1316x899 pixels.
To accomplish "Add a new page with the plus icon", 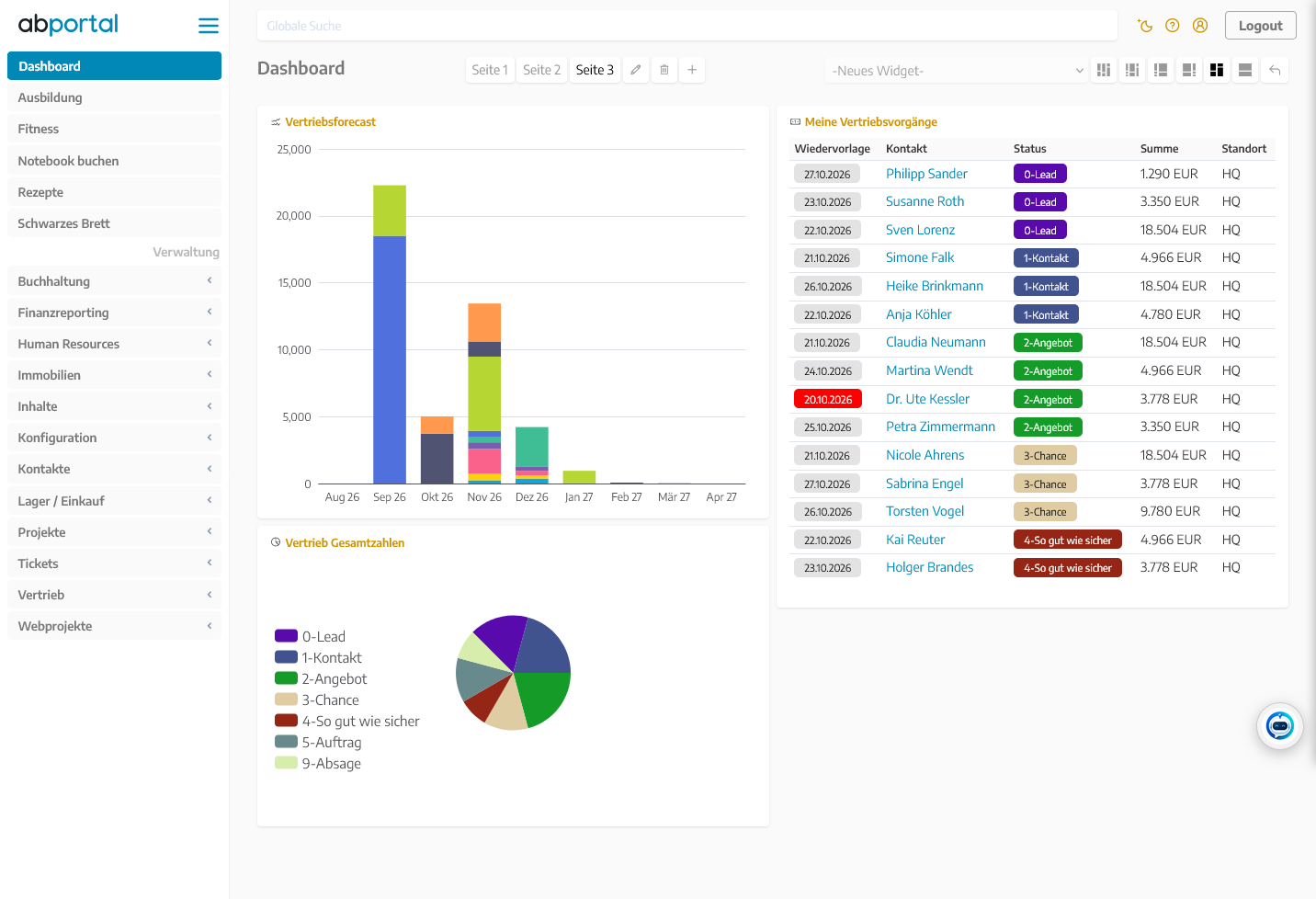I will click(x=692, y=70).
